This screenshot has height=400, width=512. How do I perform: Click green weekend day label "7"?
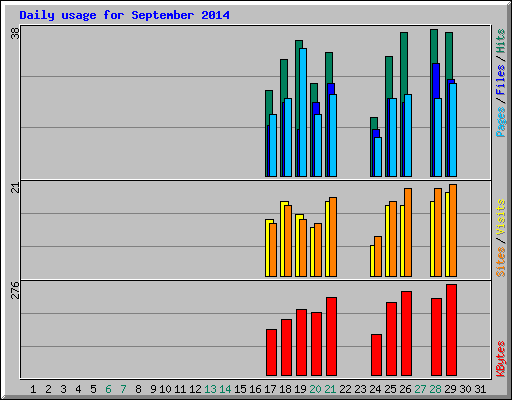pyautogui.click(x=123, y=389)
